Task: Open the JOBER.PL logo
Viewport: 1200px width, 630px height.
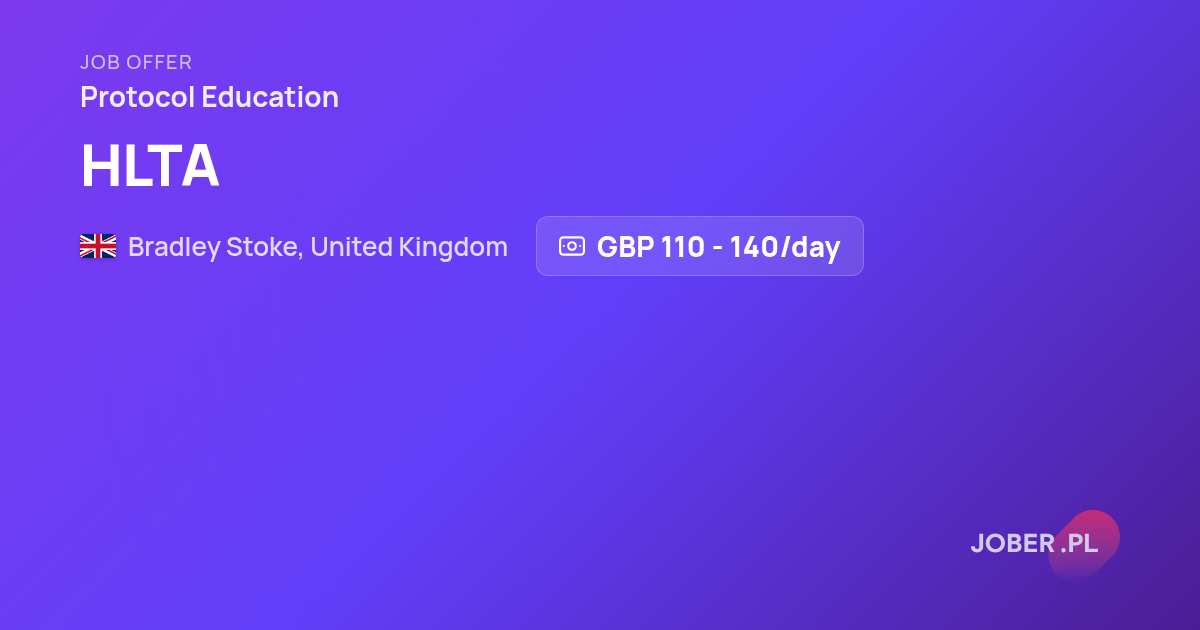Action: point(1035,544)
